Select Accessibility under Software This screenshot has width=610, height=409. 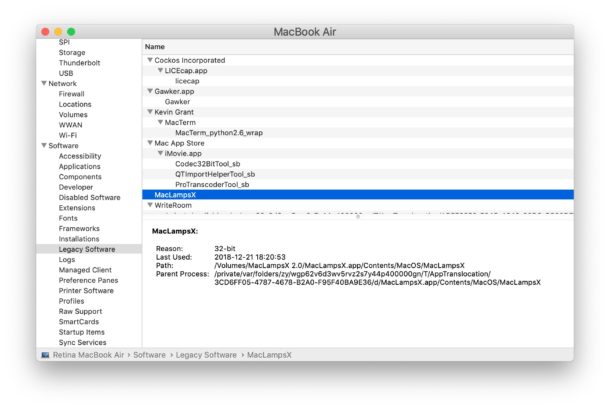pyautogui.click(x=80, y=156)
